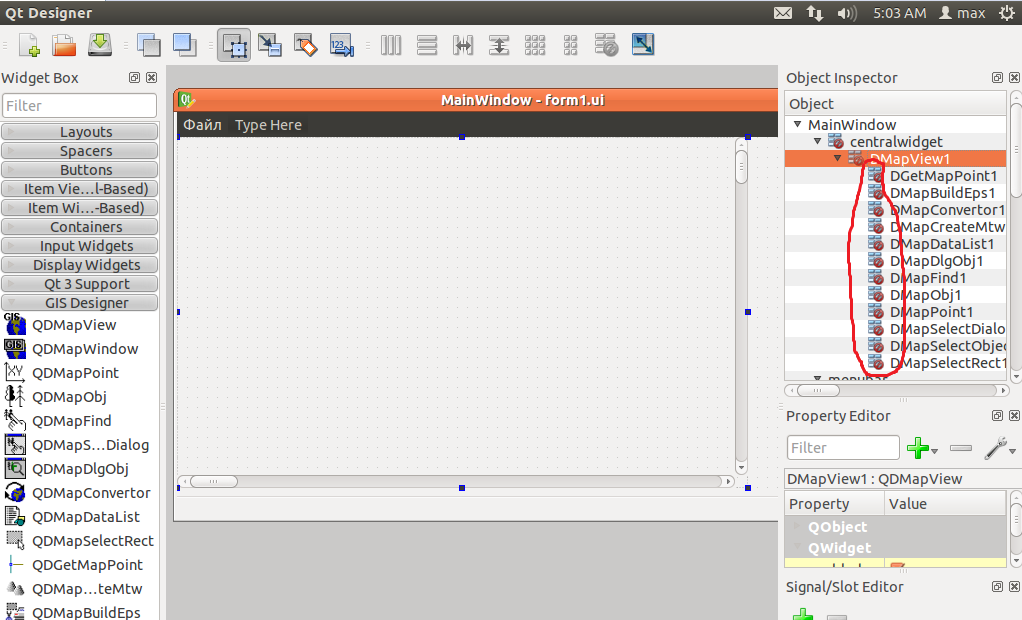1022x620 pixels.
Task: Click the Object Inspector horizontal scrollbar handle
Action: [818, 391]
